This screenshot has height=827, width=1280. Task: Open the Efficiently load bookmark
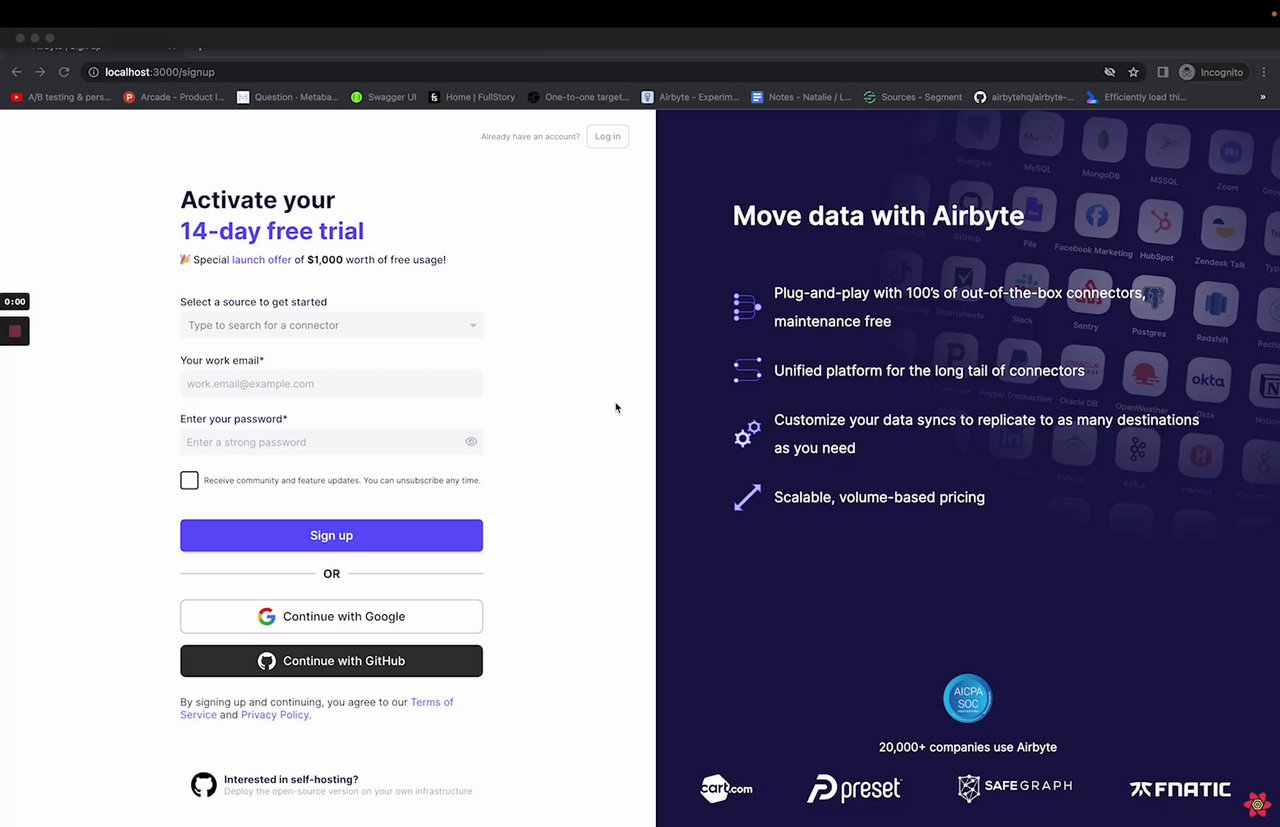(x=1137, y=97)
